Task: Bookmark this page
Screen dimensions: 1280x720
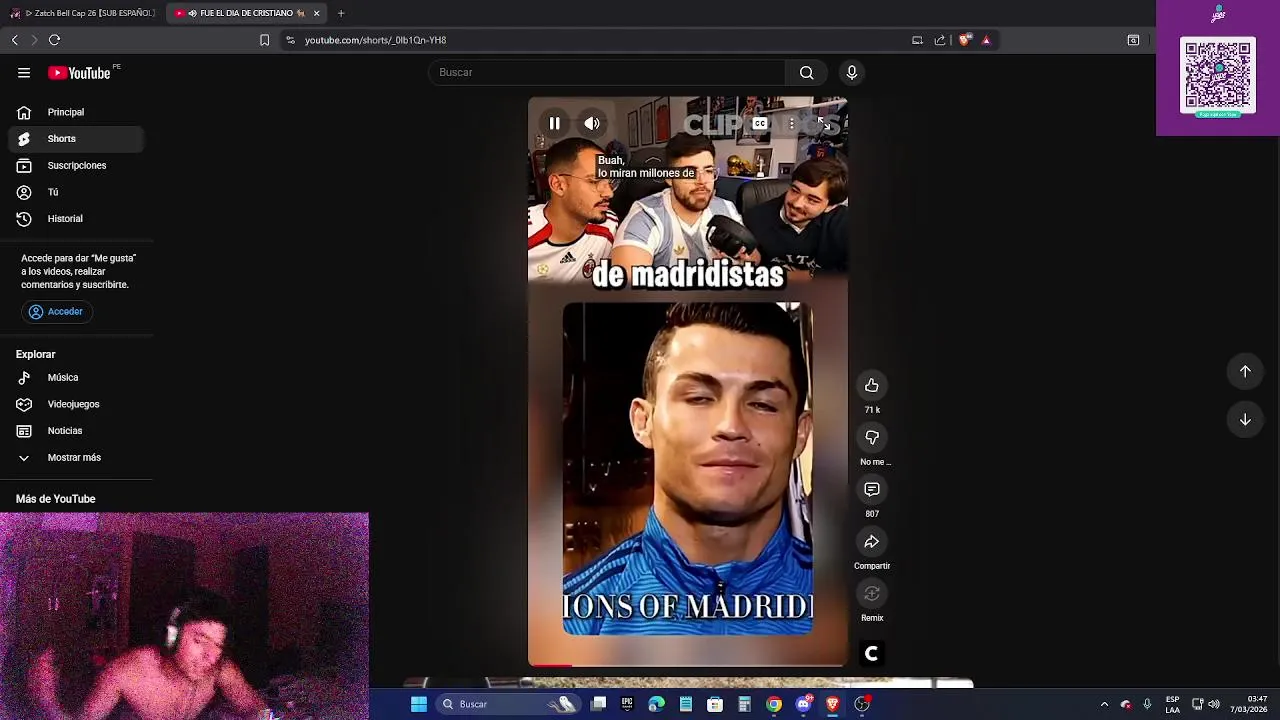Action: 264,40
